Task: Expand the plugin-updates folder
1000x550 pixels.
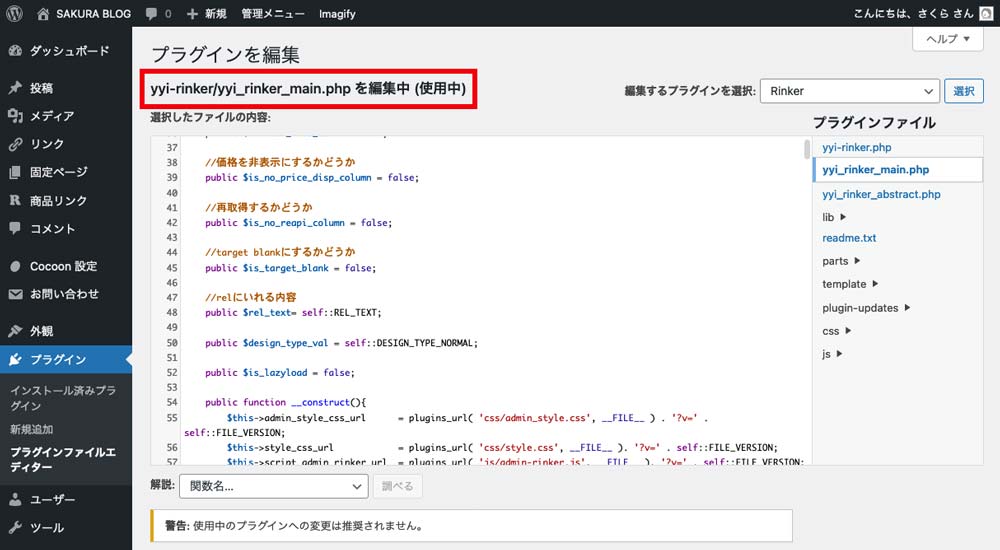Action: [866, 308]
